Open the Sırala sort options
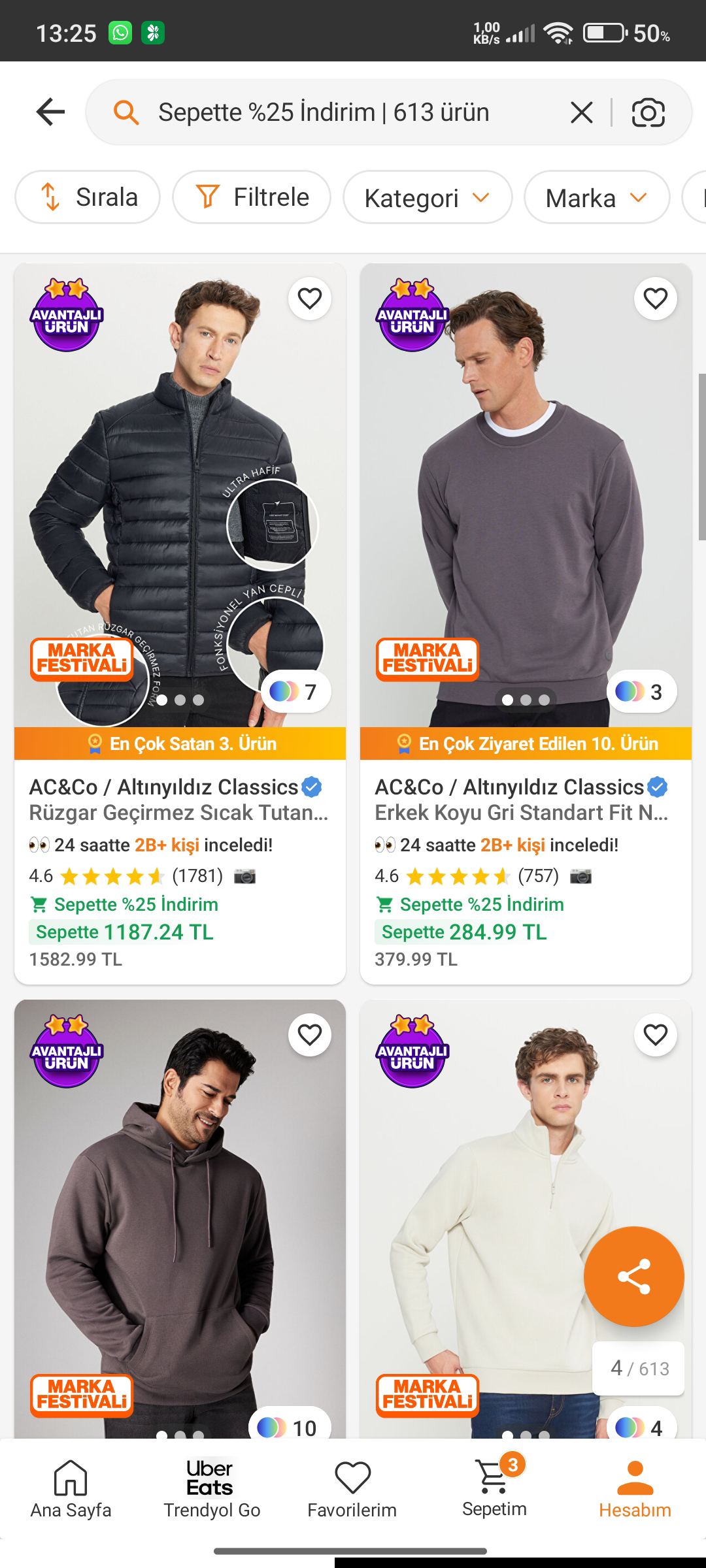The height and width of the screenshot is (1568, 706). point(88,197)
